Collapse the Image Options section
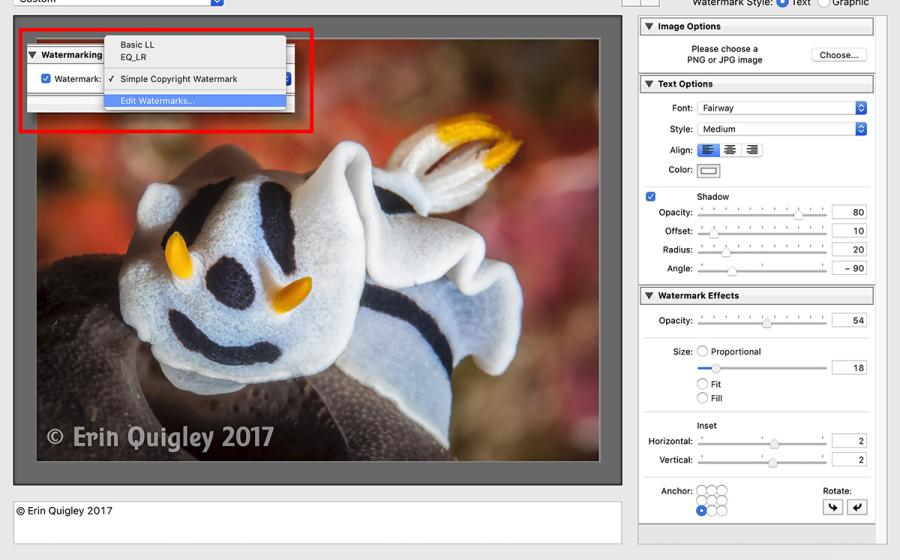 coord(649,27)
